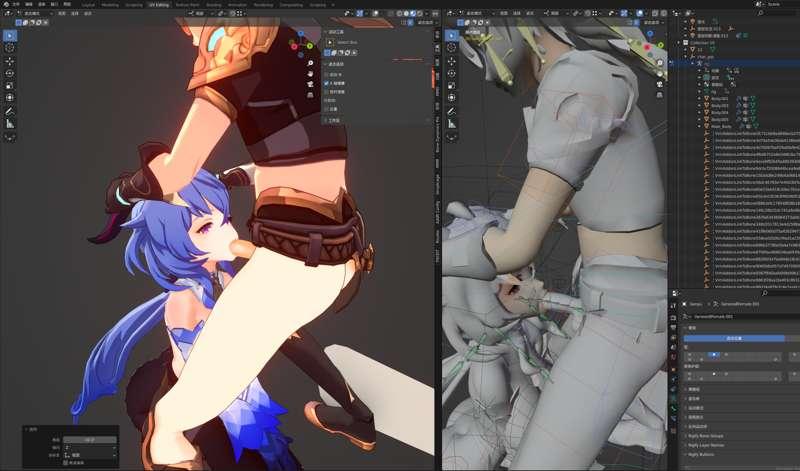
Task: Activate the Scale tool in left viewport
Action: (x=10, y=86)
